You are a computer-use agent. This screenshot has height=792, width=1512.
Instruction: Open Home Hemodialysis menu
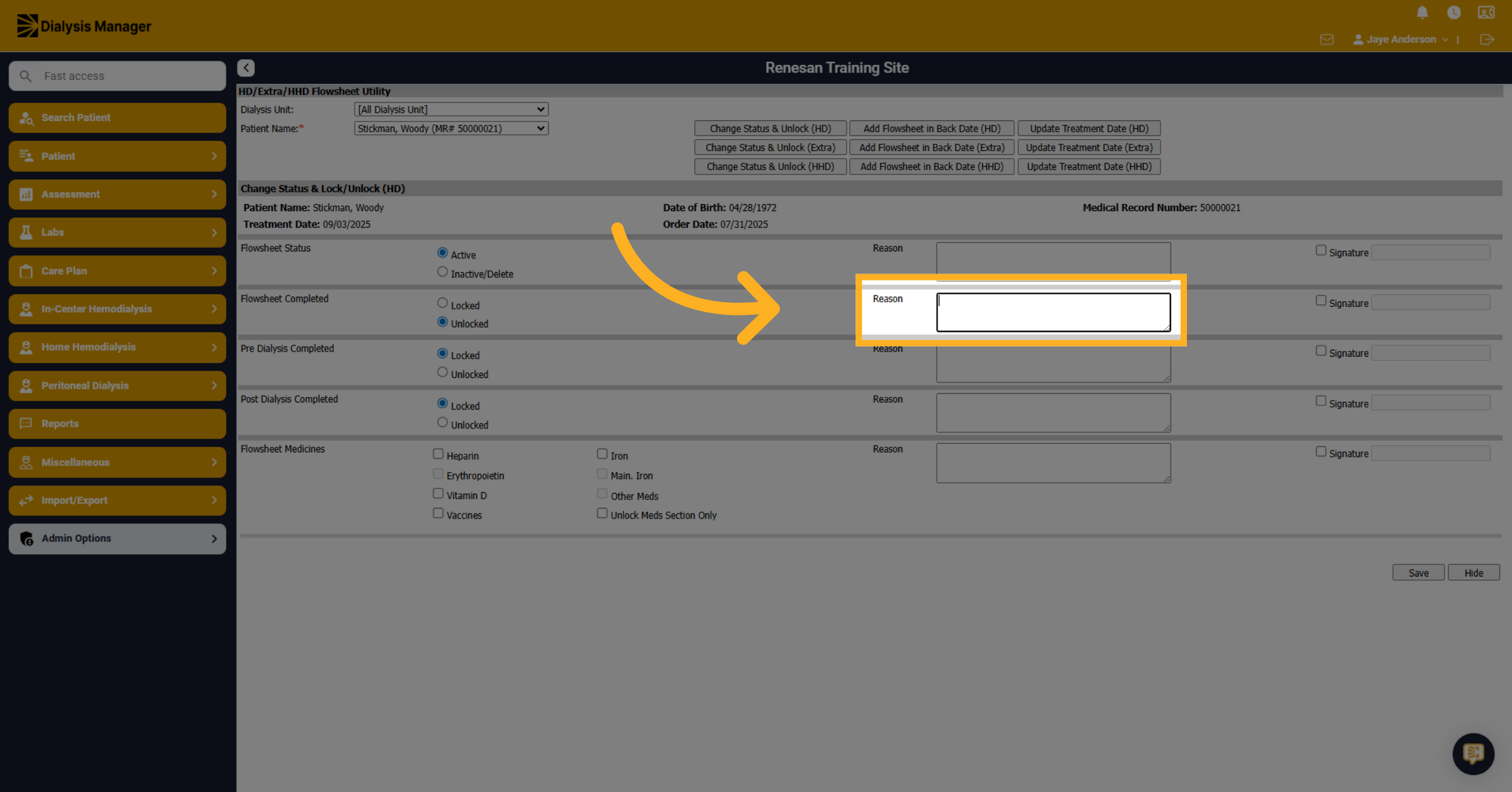pos(117,347)
